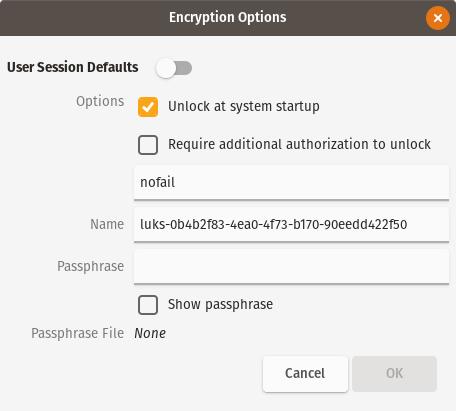Close the Encryption Options dialog
456x411 pixels.
(x=438, y=18)
